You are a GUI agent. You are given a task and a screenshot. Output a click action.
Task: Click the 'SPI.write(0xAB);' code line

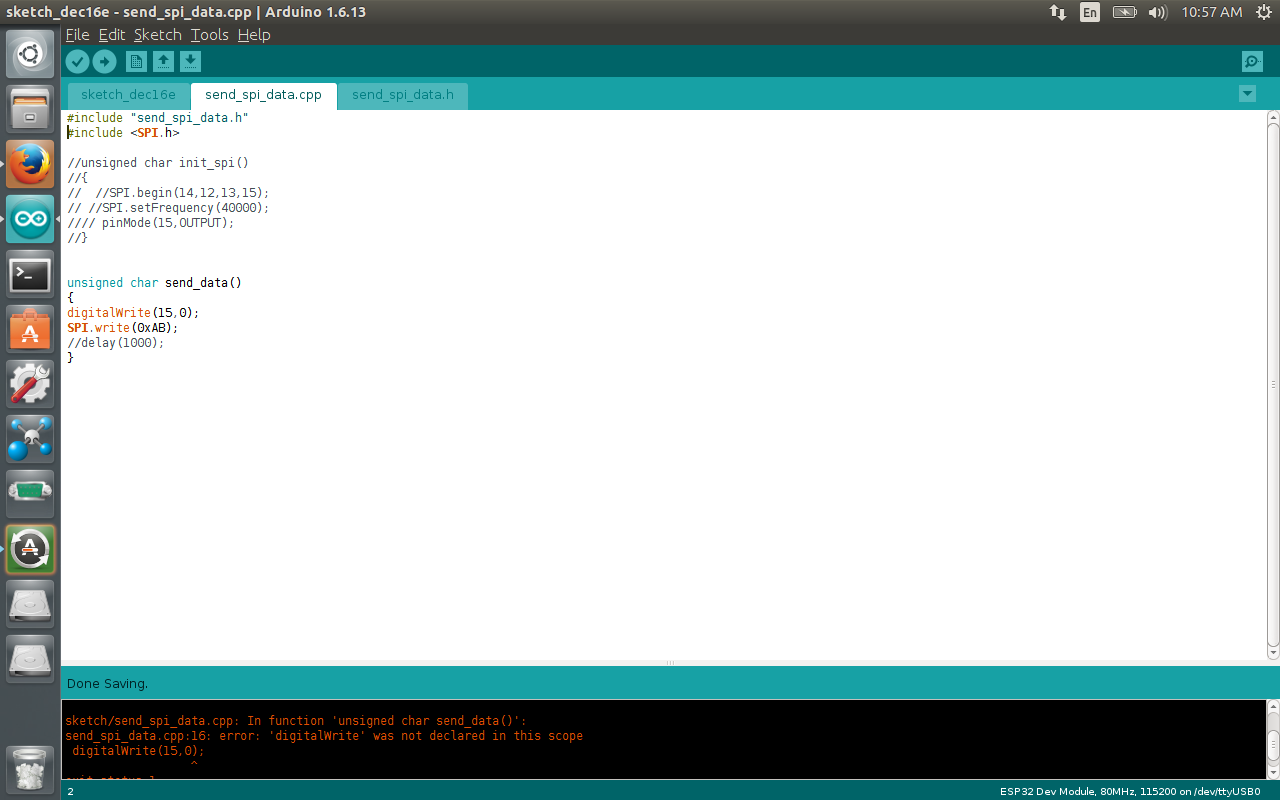(122, 327)
